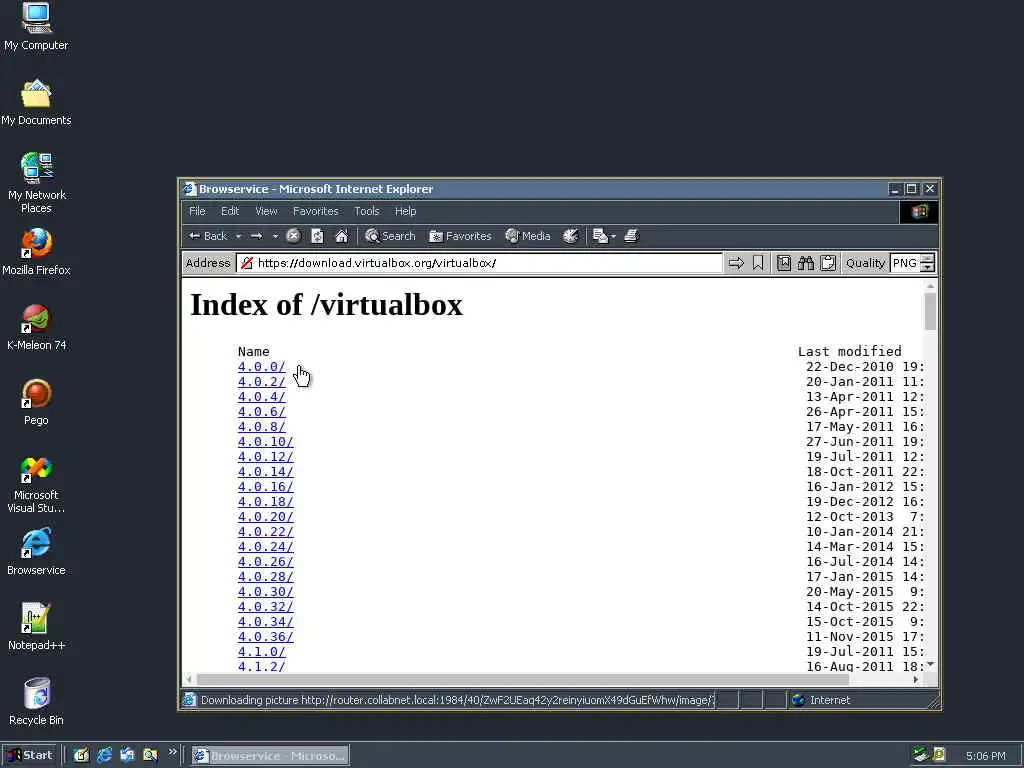Image resolution: width=1024 pixels, height=768 pixels.
Task: Click the Internet Explorer quick launch icon
Action: 104,756
